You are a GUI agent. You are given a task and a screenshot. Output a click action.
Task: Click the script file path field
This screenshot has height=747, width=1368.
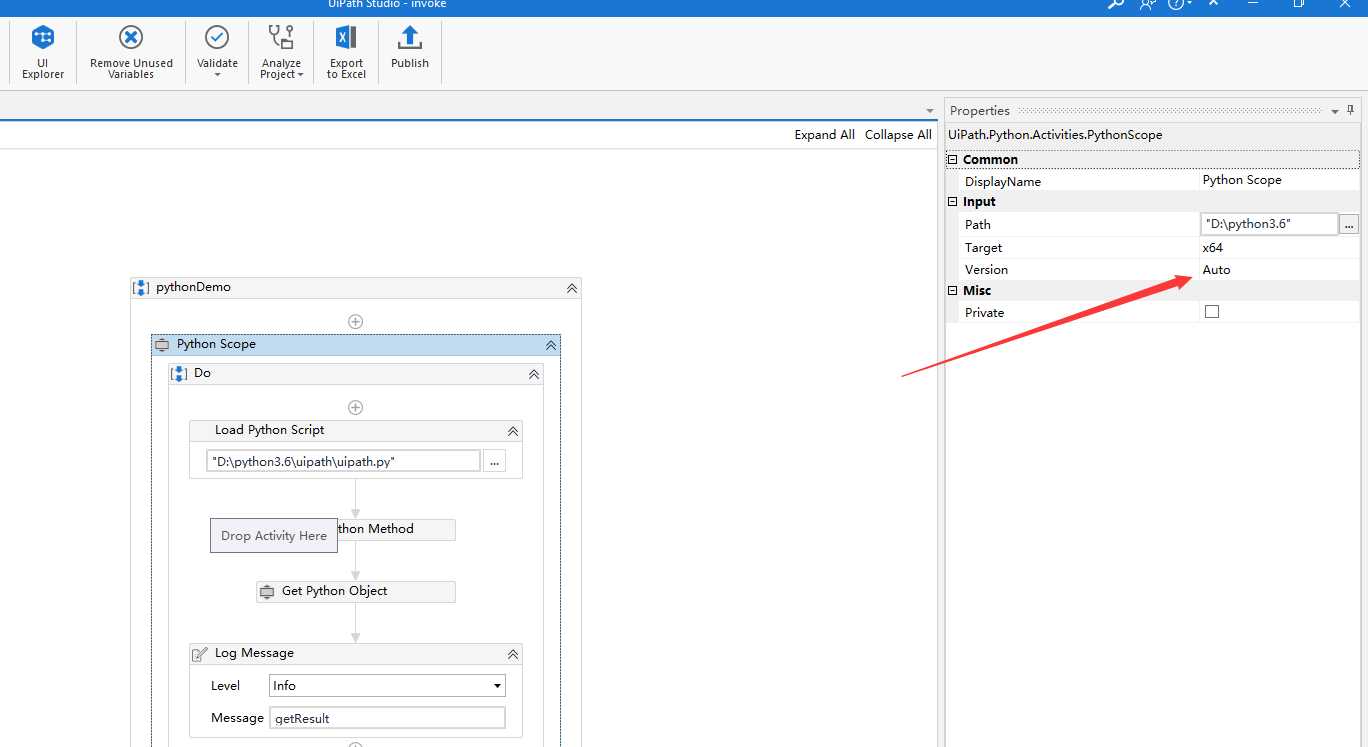coord(343,460)
